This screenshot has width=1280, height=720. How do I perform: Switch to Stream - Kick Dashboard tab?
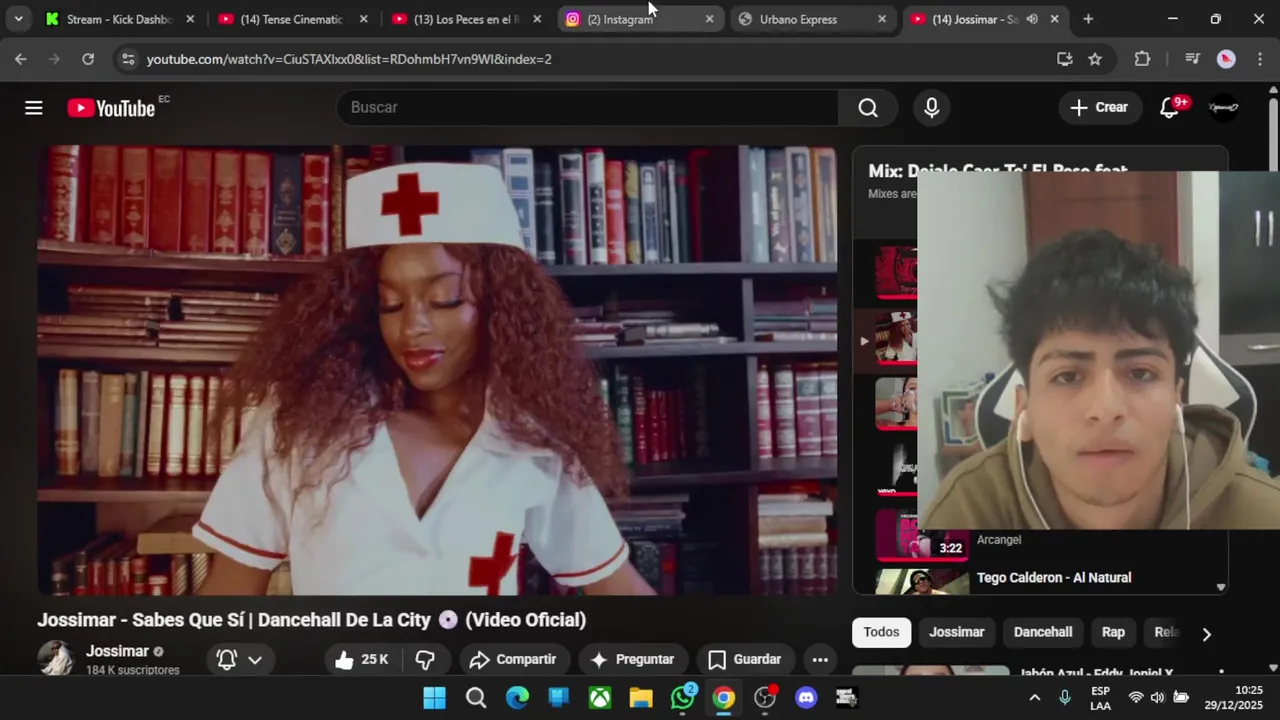(118, 19)
